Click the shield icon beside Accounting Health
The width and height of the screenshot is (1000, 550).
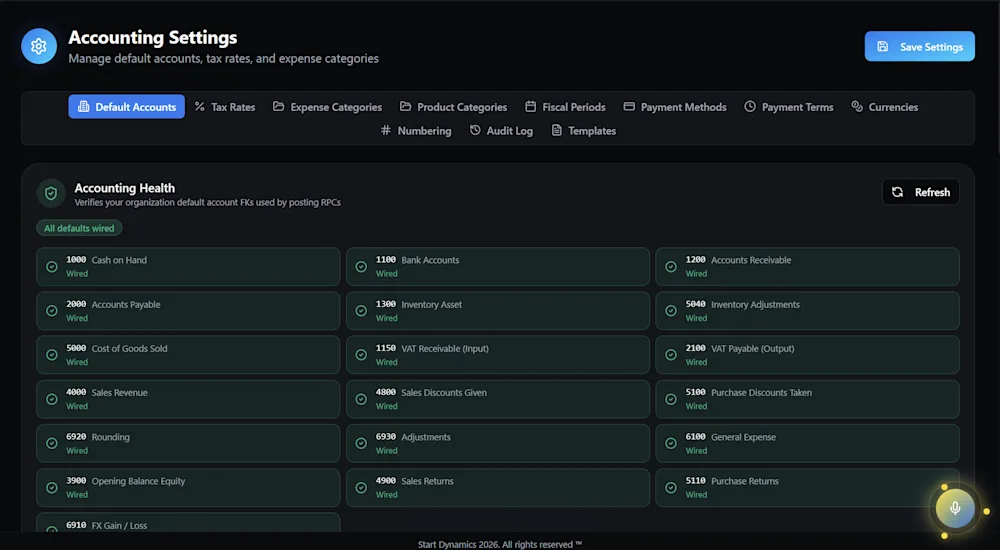tap(51, 193)
